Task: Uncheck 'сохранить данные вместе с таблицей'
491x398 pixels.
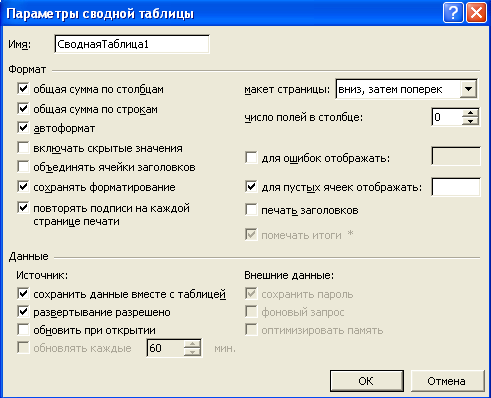Action: coord(23,294)
